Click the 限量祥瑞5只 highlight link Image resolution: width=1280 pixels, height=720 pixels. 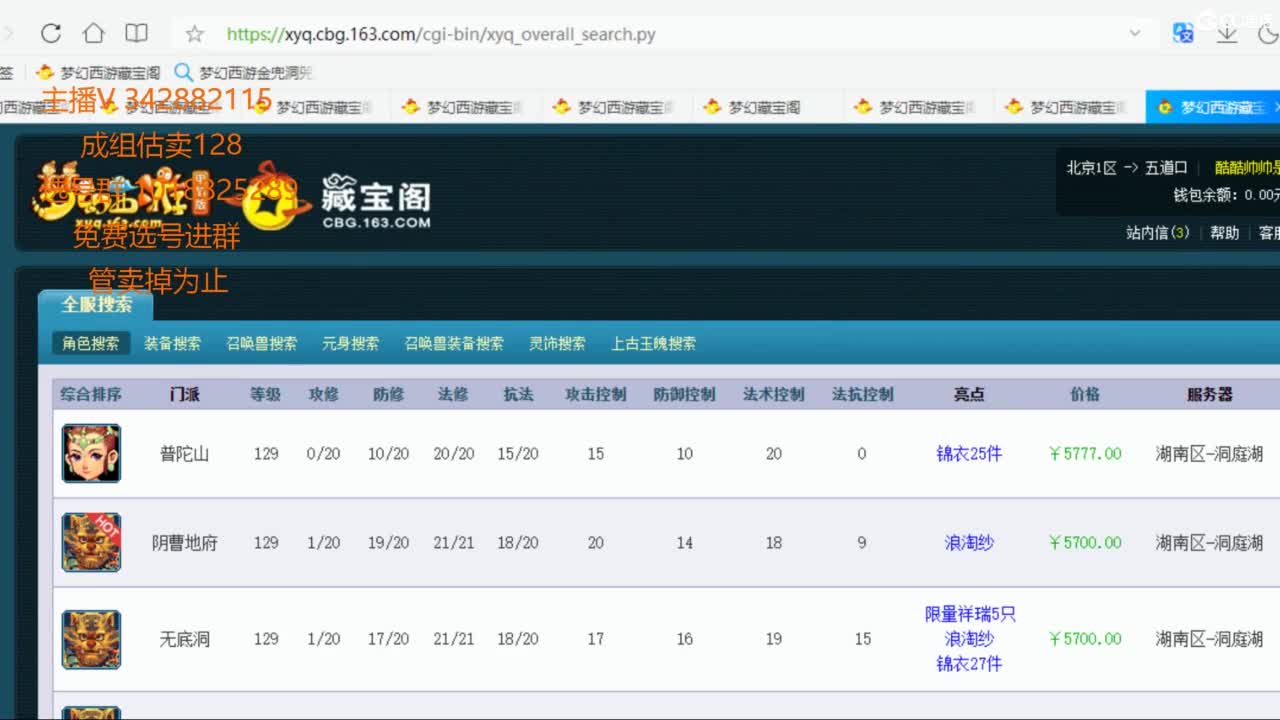pos(969,614)
